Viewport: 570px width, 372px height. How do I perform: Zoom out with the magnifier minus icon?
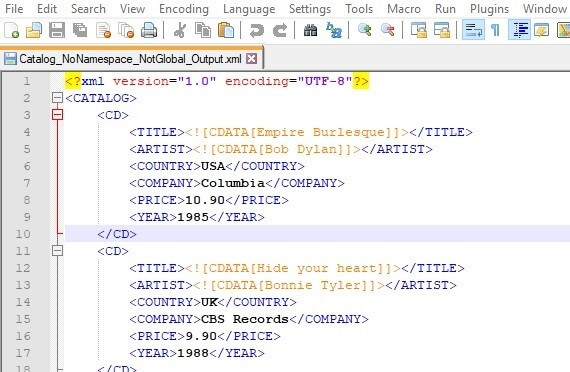click(388, 30)
